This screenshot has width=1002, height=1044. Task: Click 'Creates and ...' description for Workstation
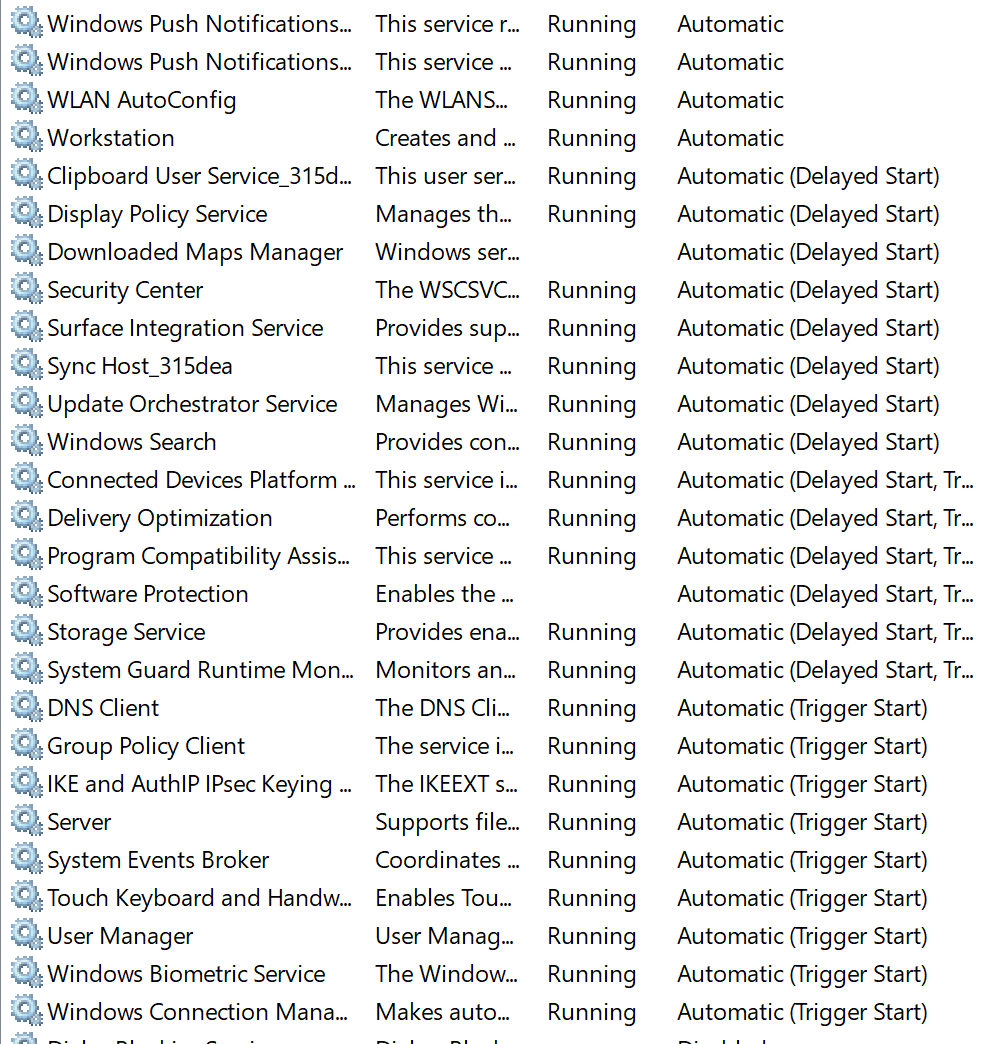(x=445, y=138)
